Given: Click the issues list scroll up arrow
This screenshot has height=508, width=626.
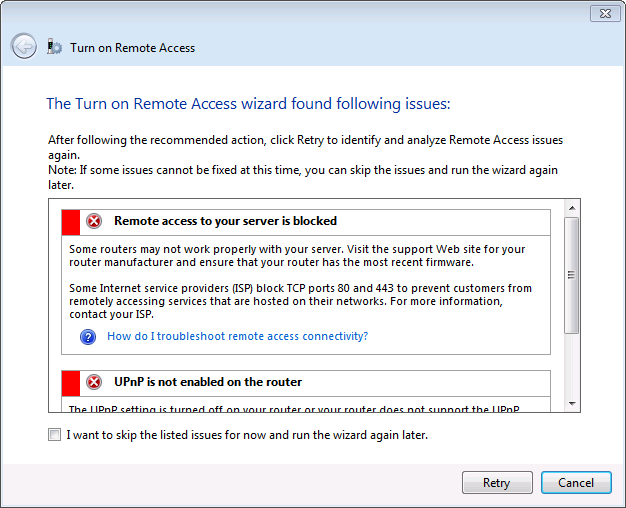Looking at the screenshot, I should pyautogui.click(x=572, y=207).
